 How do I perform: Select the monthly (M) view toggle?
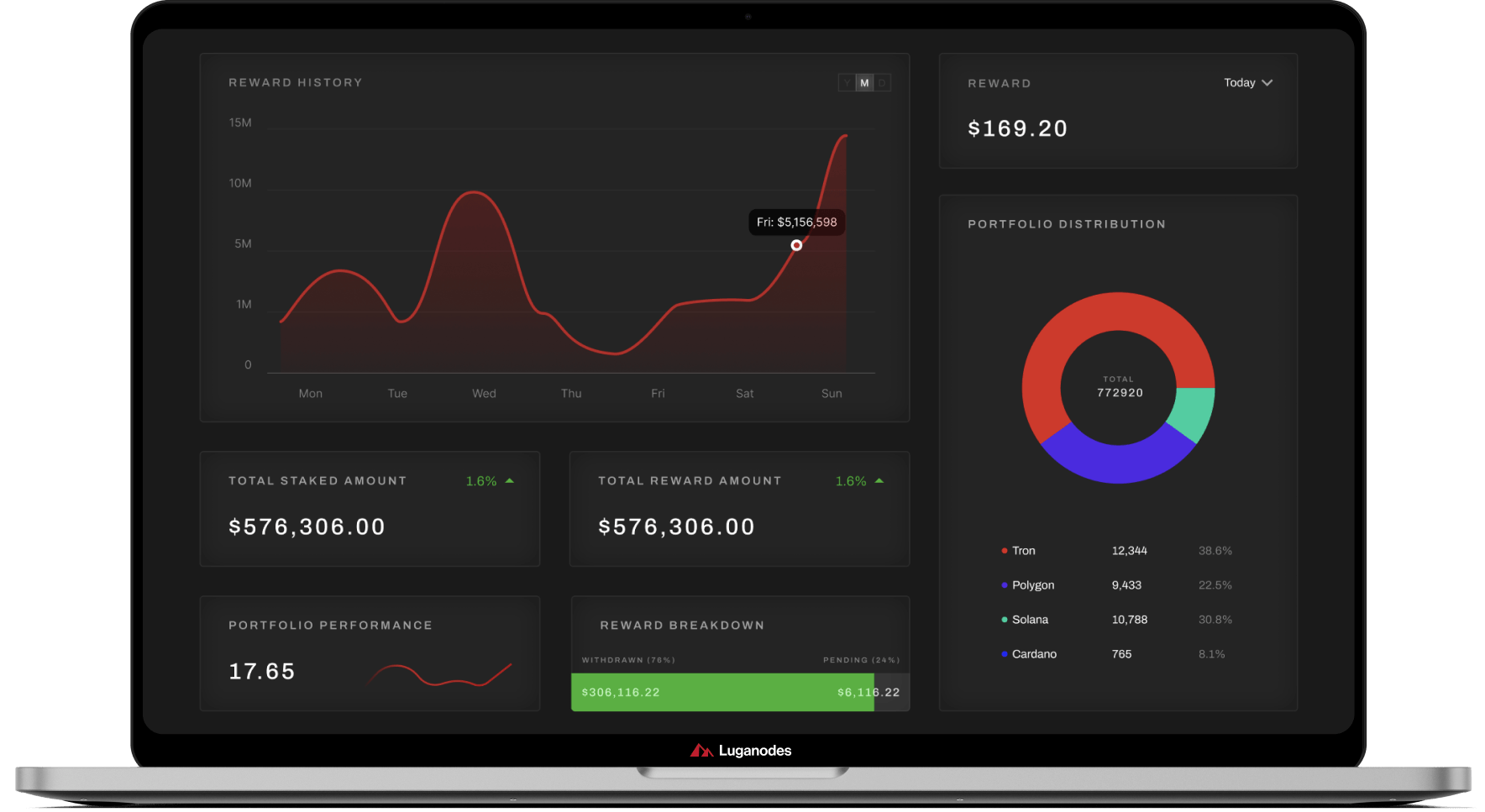coord(864,82)
